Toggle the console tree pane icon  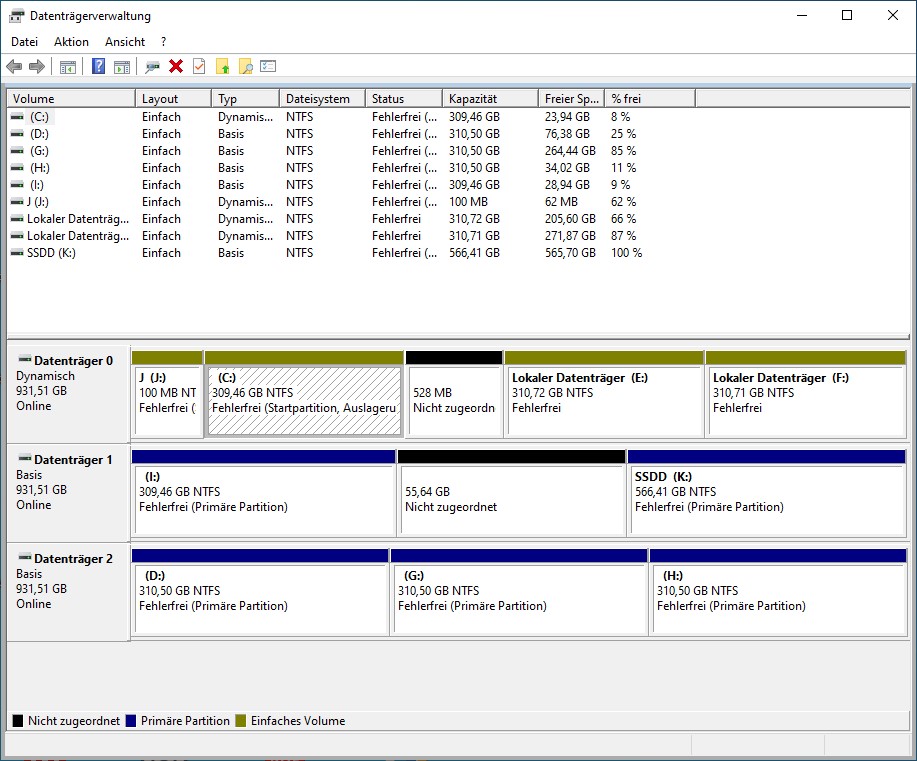68,67
